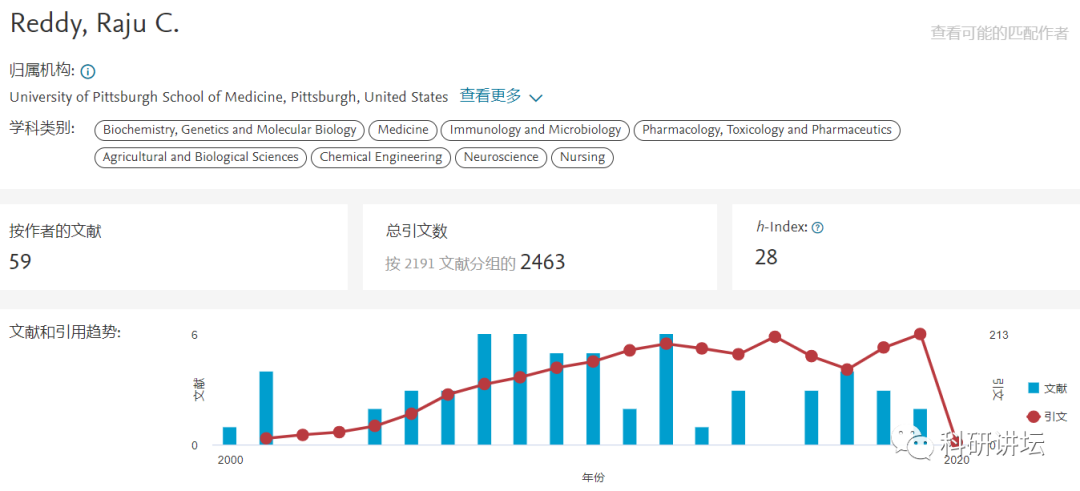Click total citations number 2463
1080x491 pixels.
pos(543,263)
